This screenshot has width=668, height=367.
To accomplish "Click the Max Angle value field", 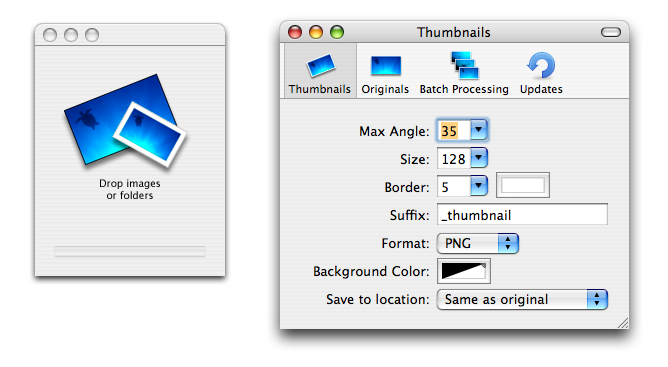I will click(454, 130).
